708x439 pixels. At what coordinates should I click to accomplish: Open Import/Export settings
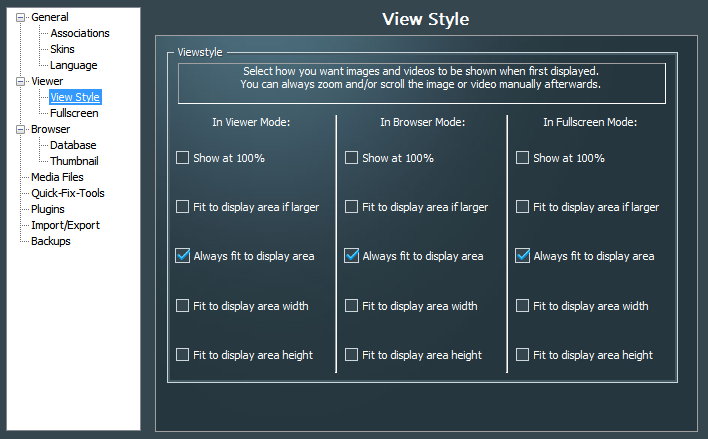tap(65, 225)
